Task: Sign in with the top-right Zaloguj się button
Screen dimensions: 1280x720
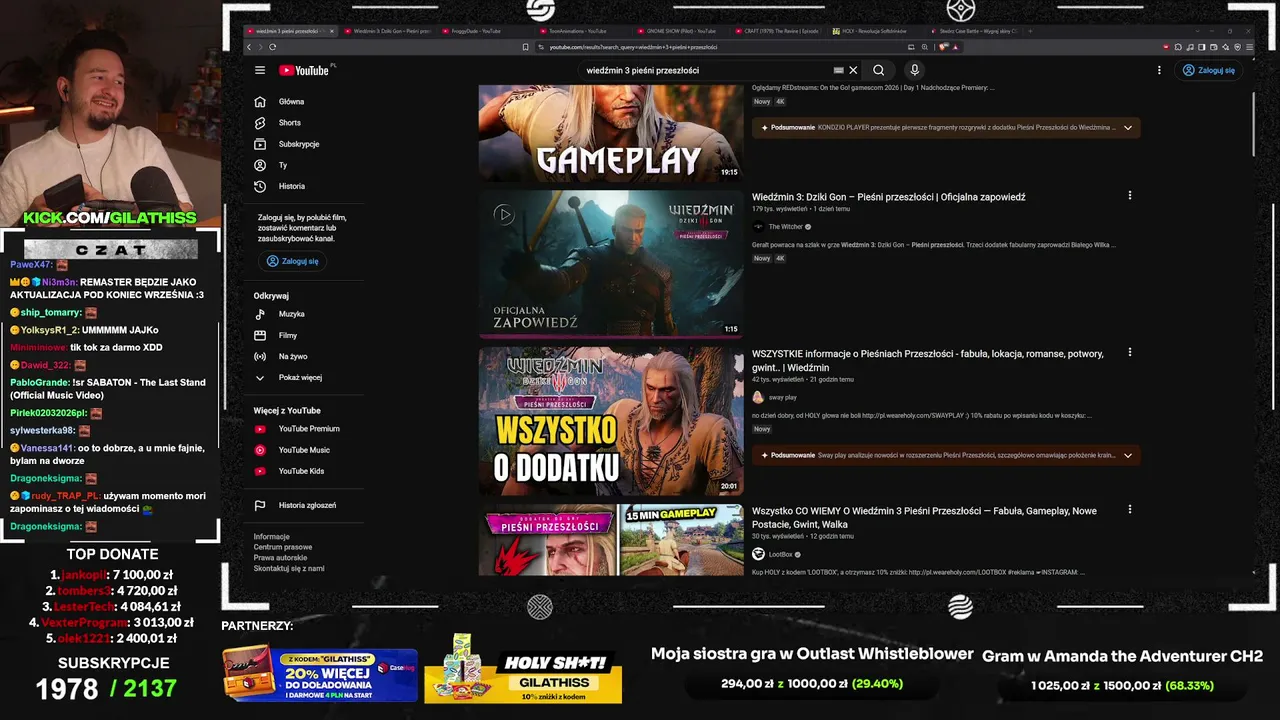Action: [x=1208, y=70]
